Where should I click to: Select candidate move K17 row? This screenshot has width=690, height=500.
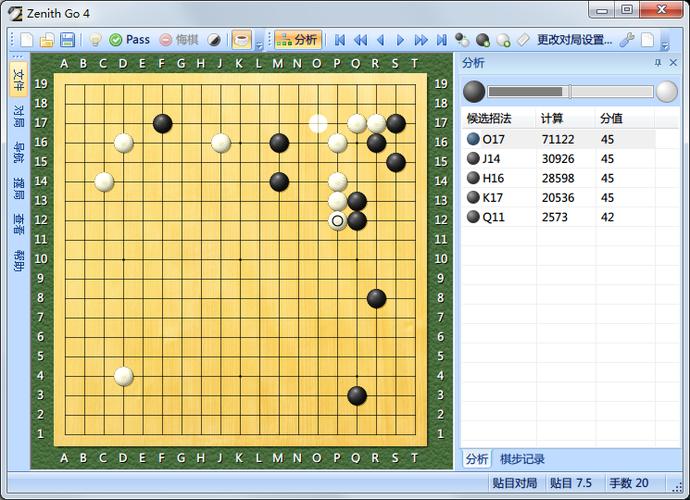coord(558,197)
